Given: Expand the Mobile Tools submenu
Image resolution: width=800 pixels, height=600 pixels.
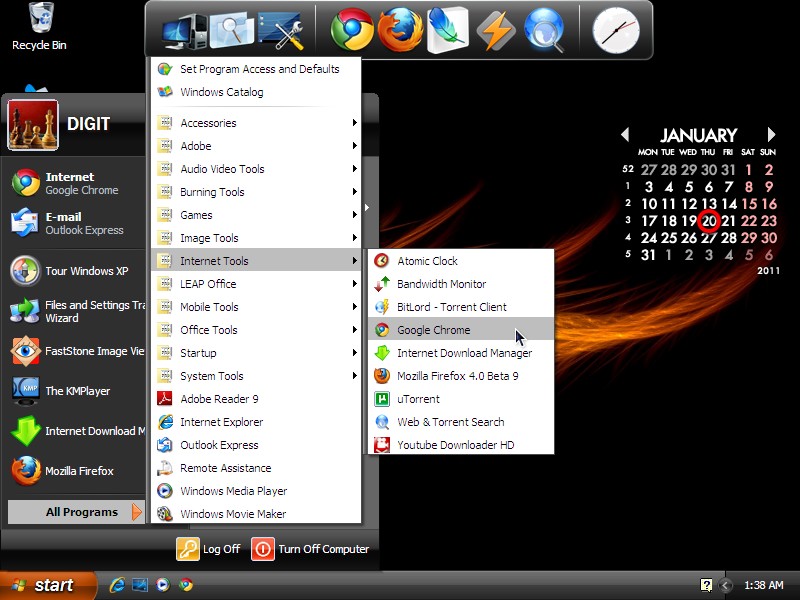Looking at the screenshot, I should point(256,307).
